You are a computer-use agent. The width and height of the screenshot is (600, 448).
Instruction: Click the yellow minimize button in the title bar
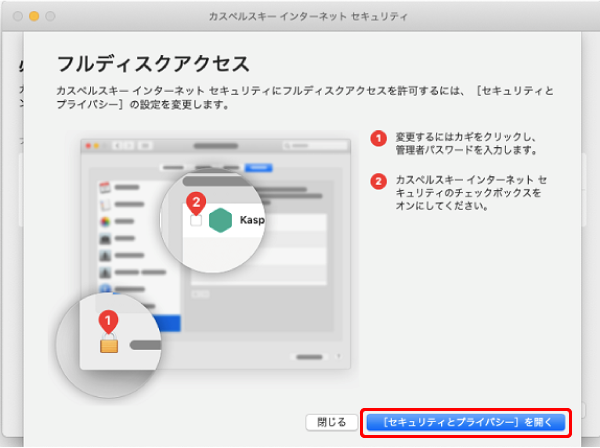34,16
